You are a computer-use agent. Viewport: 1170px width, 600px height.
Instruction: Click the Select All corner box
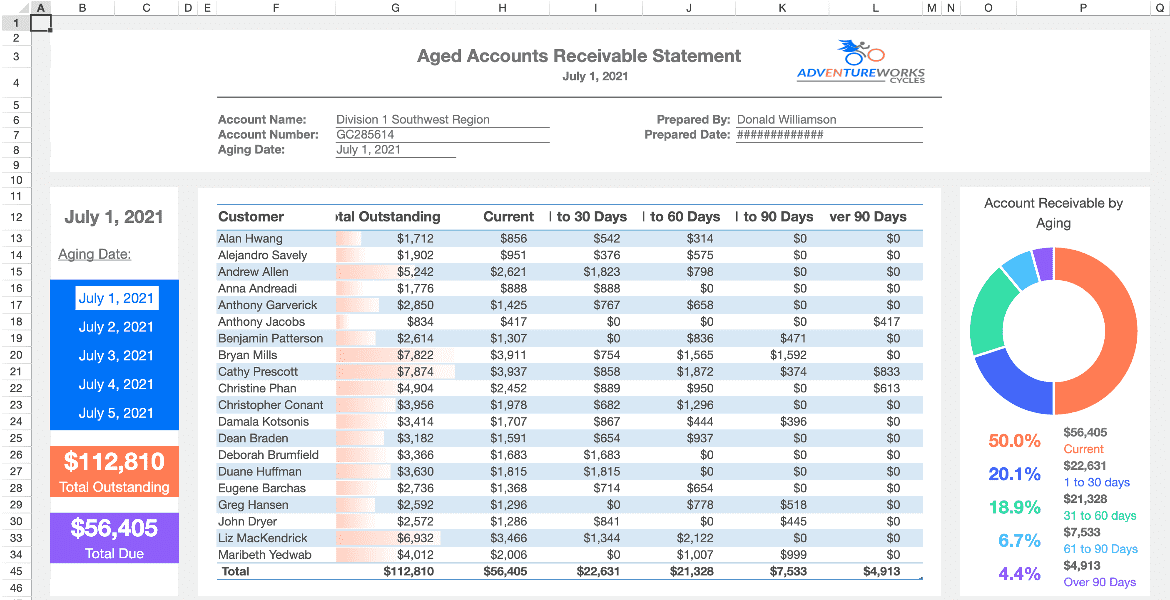[x=16, y=7]
